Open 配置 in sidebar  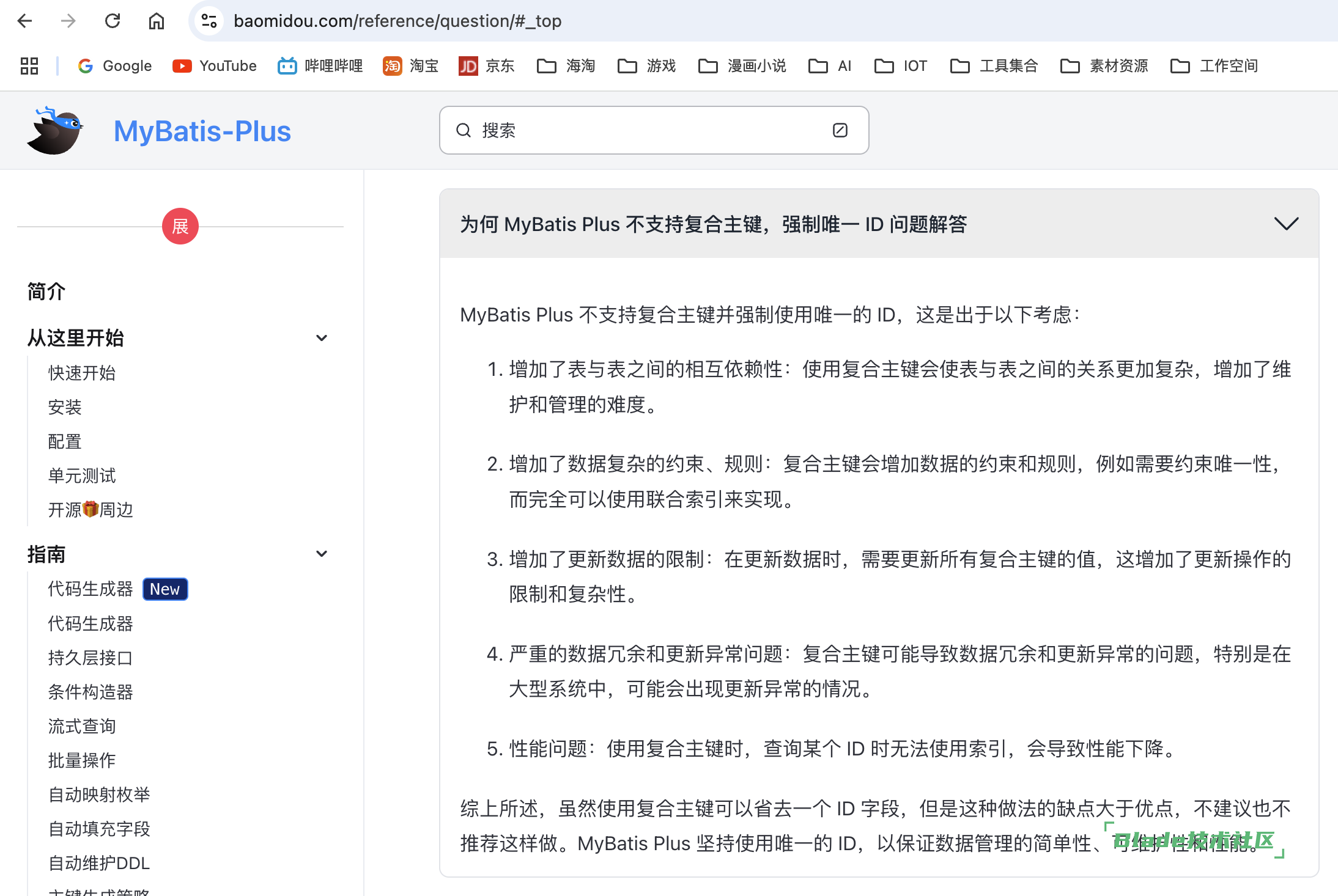click(65, 441)
